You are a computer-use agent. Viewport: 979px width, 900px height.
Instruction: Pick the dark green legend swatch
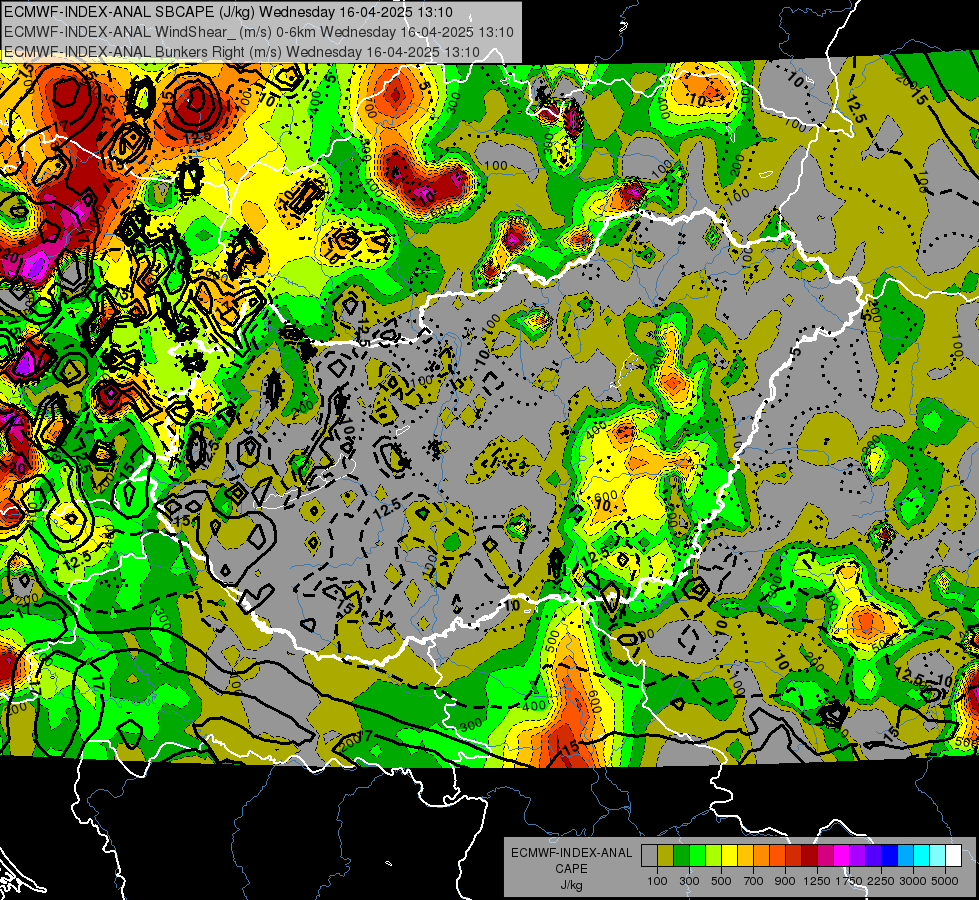point(681,855)
